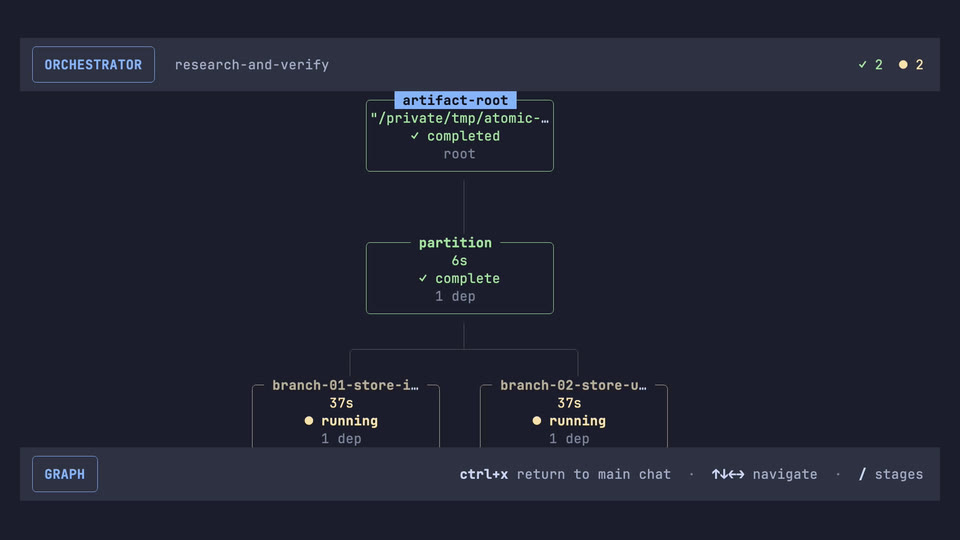Click the slash stages hint
The image size is (960, 540).
(x=891, y=474)
